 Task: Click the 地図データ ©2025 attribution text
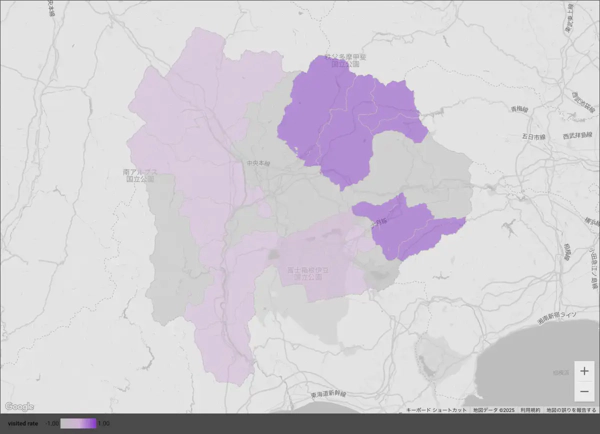(x=494, y=410)
